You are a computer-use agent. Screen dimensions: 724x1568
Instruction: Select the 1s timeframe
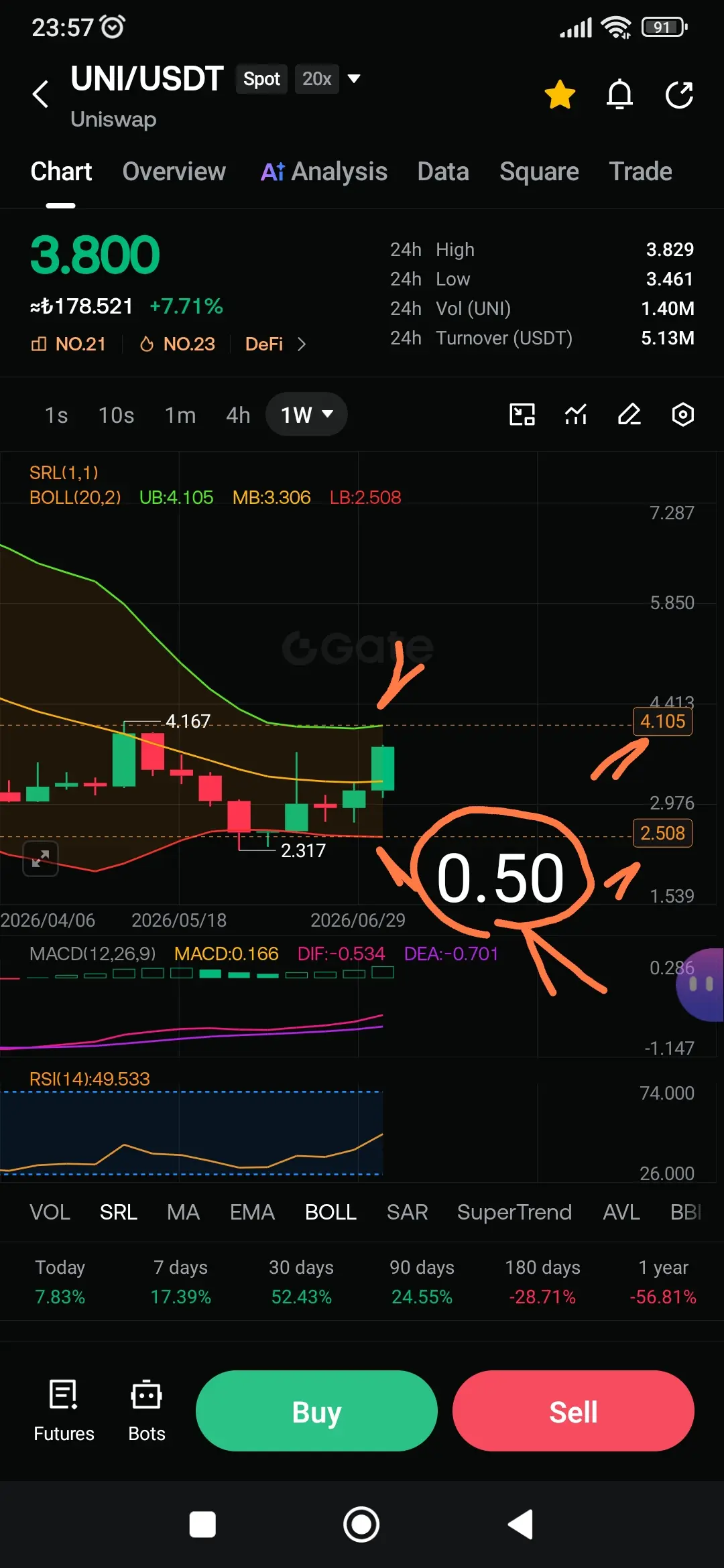(56, 415)
